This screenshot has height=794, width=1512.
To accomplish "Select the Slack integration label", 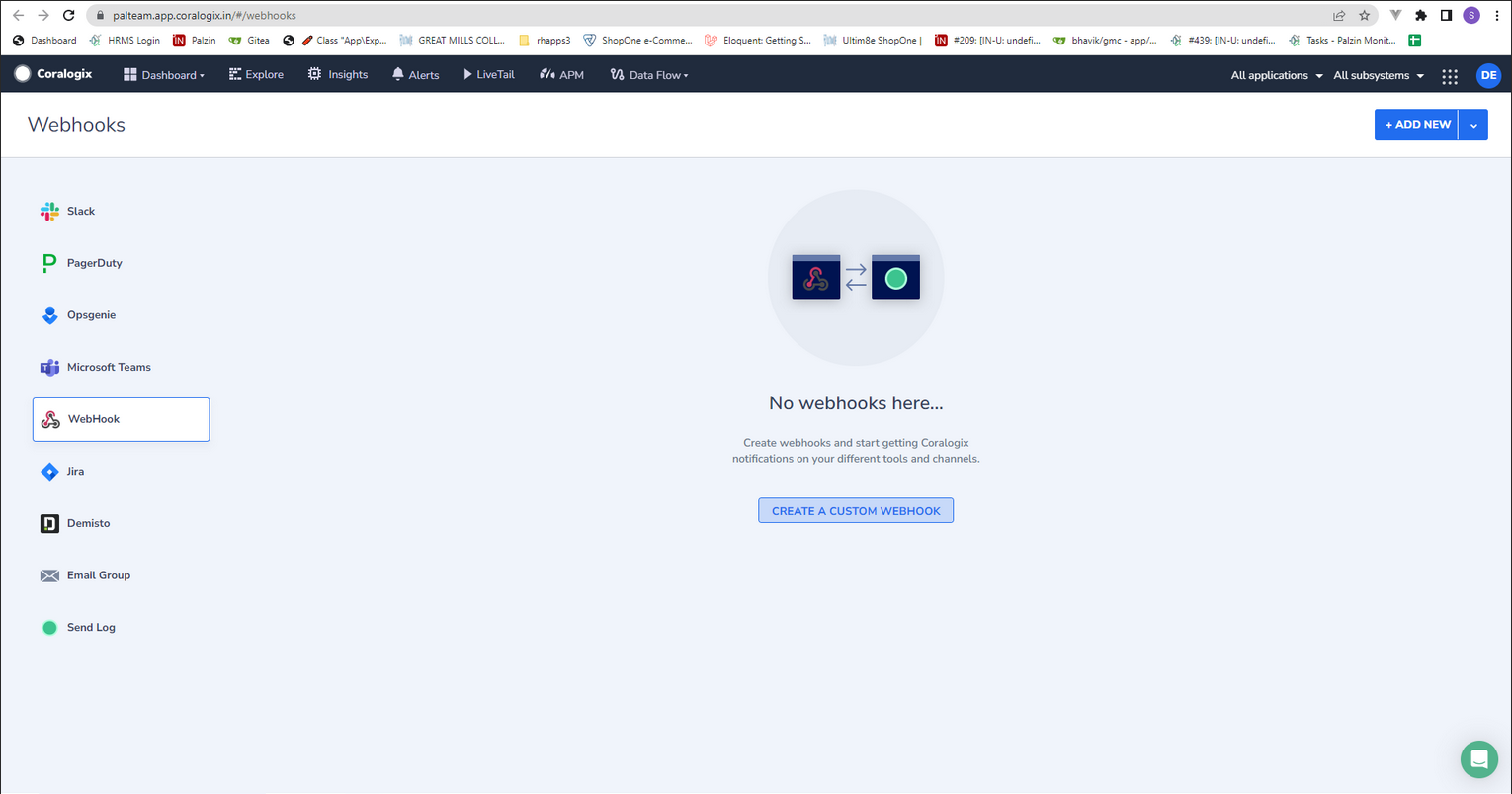I will [x=81, y=212].
